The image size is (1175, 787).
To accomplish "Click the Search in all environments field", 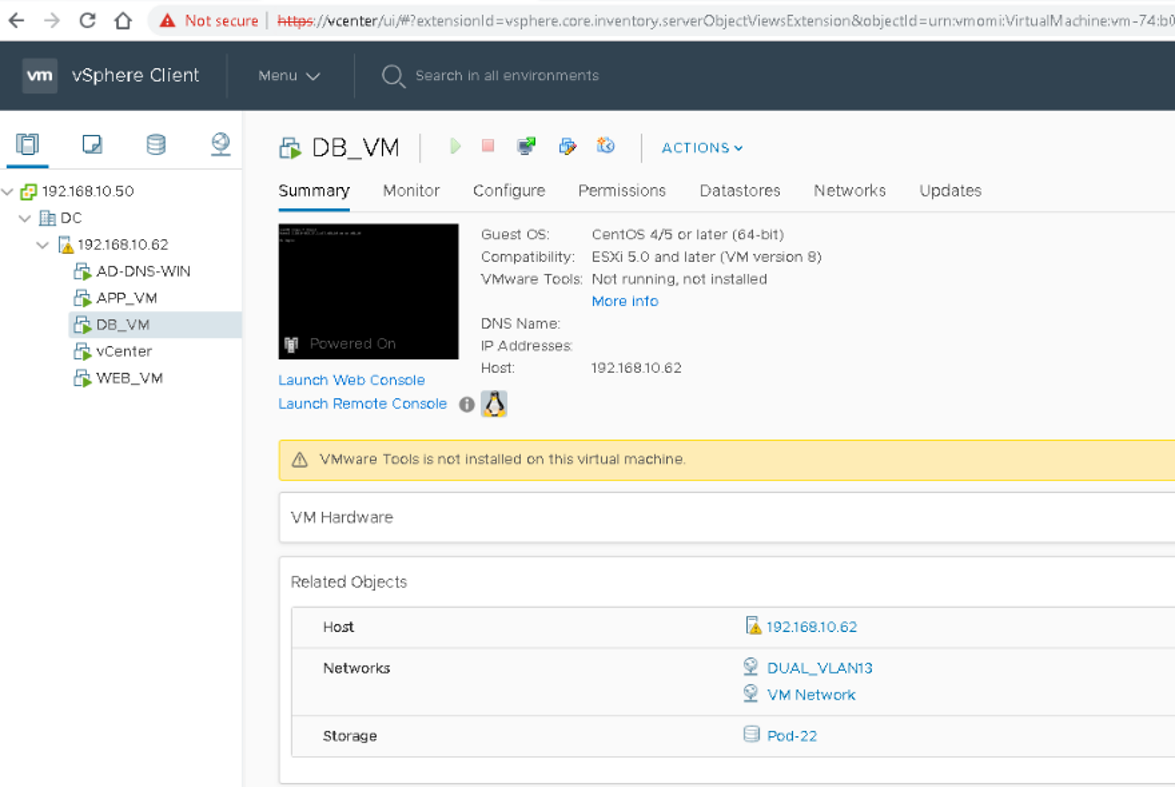I will (507, 76).
